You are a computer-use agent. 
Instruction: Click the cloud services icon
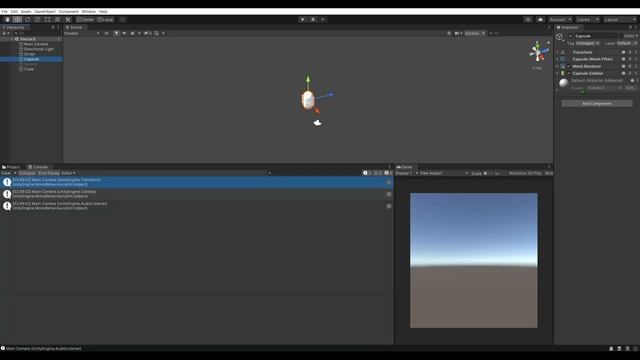pyautogui.click(x=540, y=20)
